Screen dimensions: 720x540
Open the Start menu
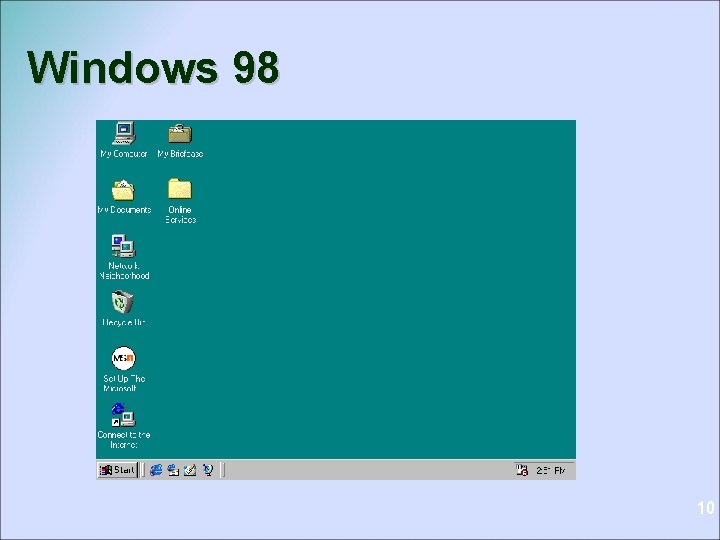click(118, 470)
